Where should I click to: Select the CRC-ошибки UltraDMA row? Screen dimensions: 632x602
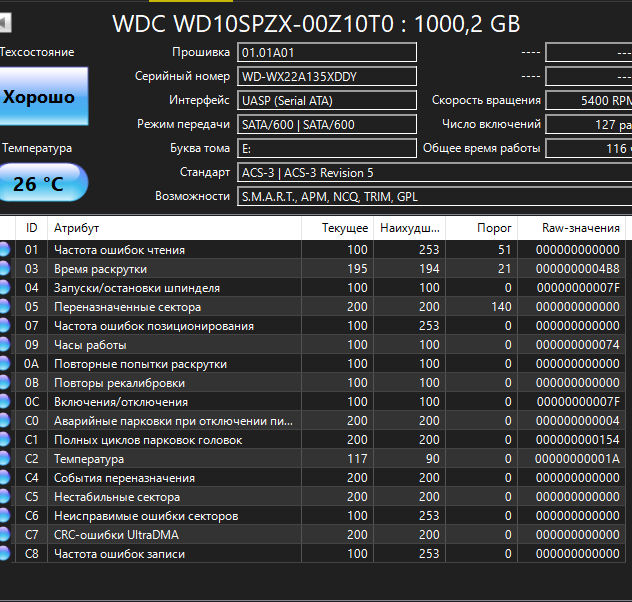313,535
